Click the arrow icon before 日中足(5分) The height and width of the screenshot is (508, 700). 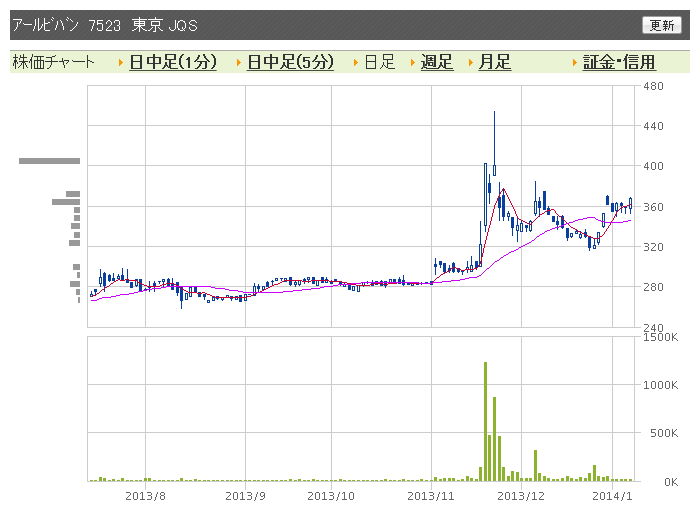[239, 62]
